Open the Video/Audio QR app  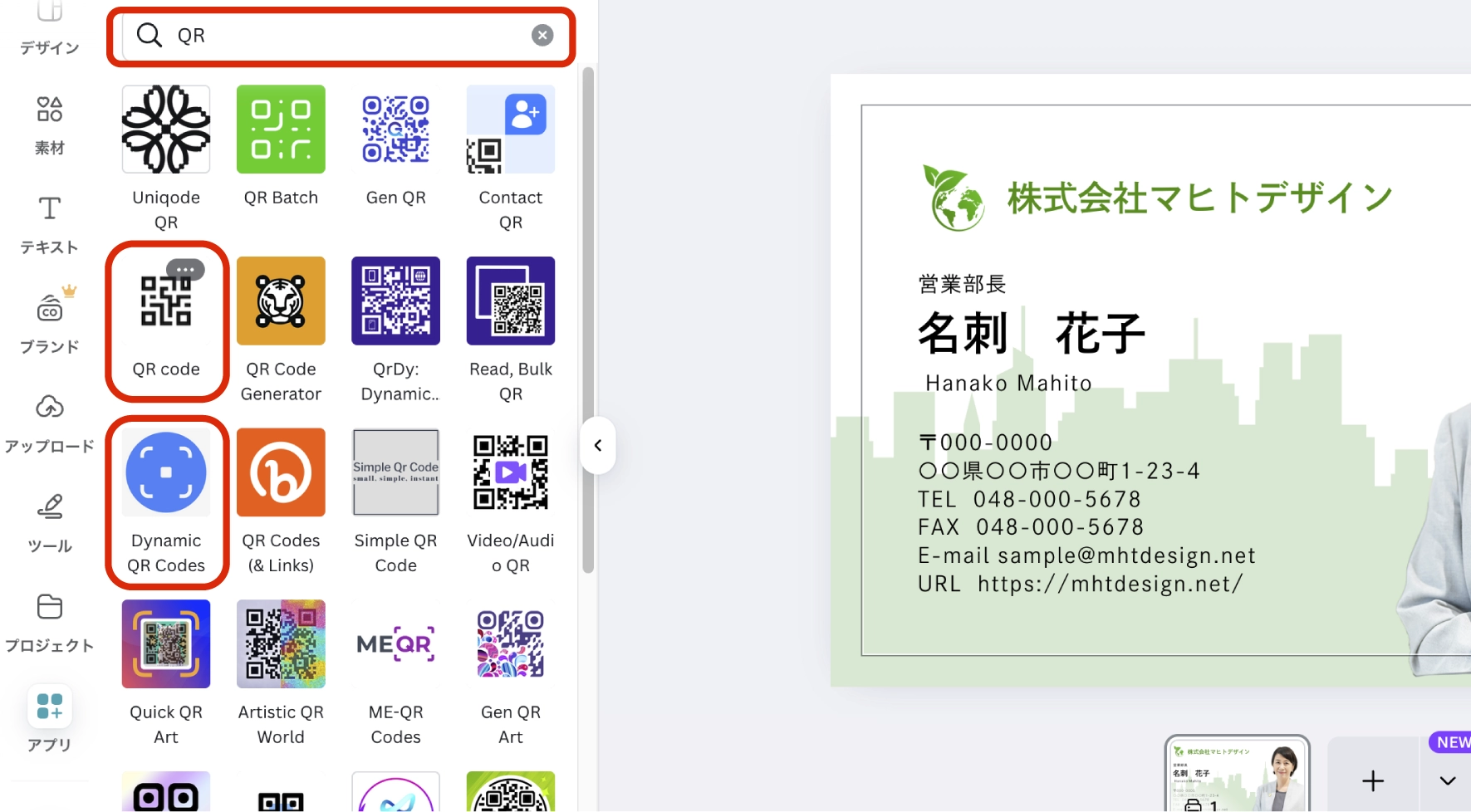click(511, 502)
